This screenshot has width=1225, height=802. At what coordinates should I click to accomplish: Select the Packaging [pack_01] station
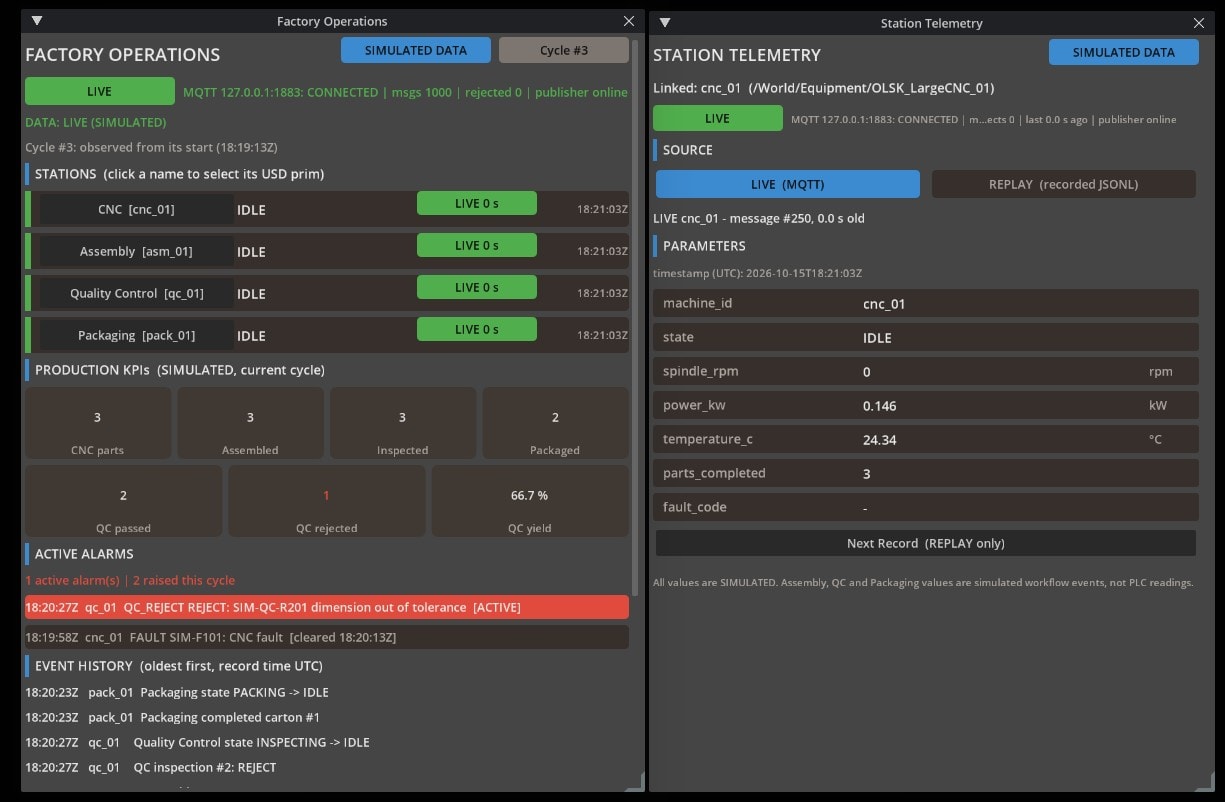[x=136, y=336]
